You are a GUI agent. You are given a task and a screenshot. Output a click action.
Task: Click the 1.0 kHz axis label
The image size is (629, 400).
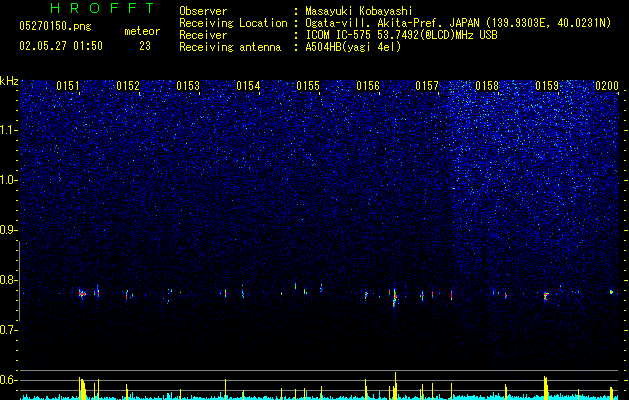pyautogui.click(x=8, y=180)
